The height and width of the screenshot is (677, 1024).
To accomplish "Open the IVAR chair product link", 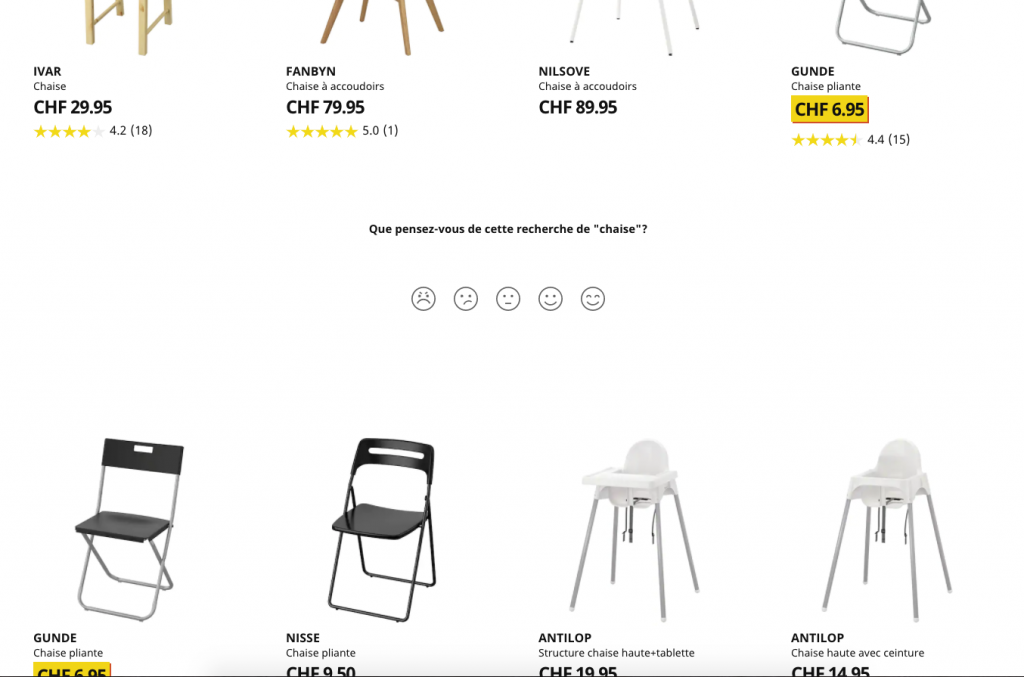I will (x=50, y=78).
